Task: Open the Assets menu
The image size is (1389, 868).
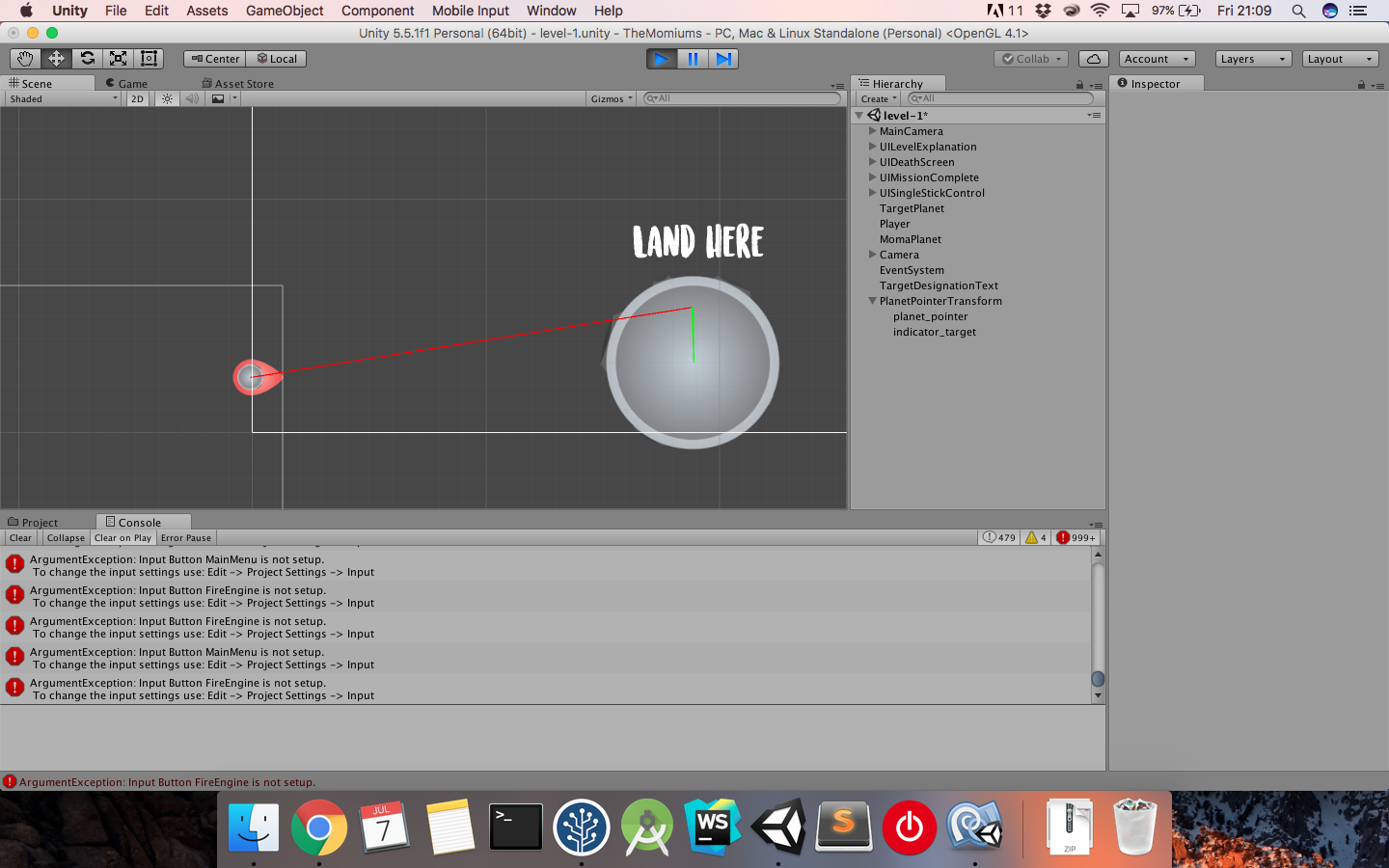Action: (207, 11)
